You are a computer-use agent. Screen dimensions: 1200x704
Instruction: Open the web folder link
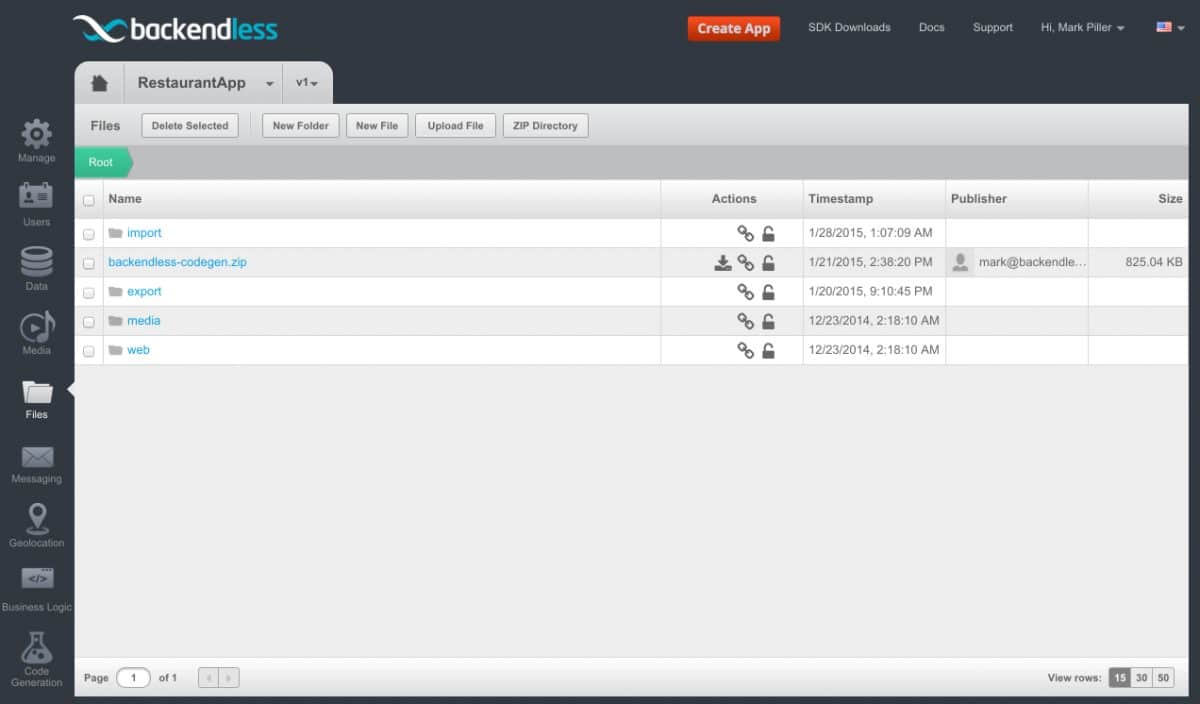138,350
